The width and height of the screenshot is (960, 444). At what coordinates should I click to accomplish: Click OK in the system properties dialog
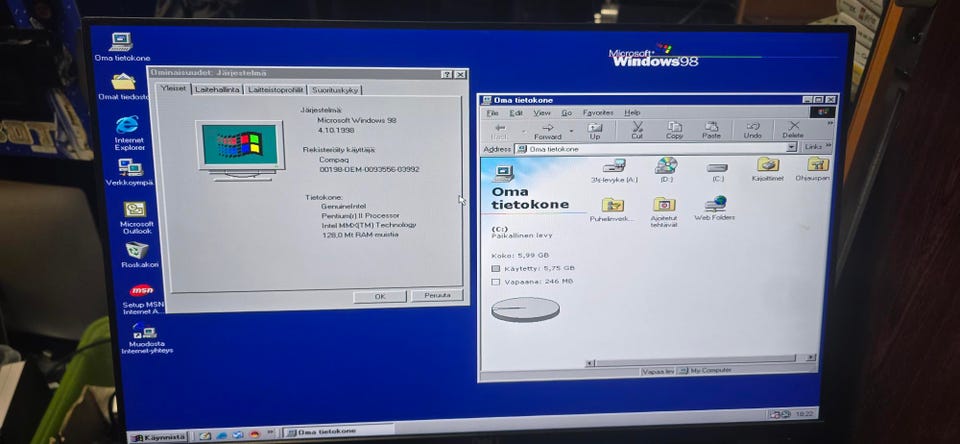coord(380,296)
